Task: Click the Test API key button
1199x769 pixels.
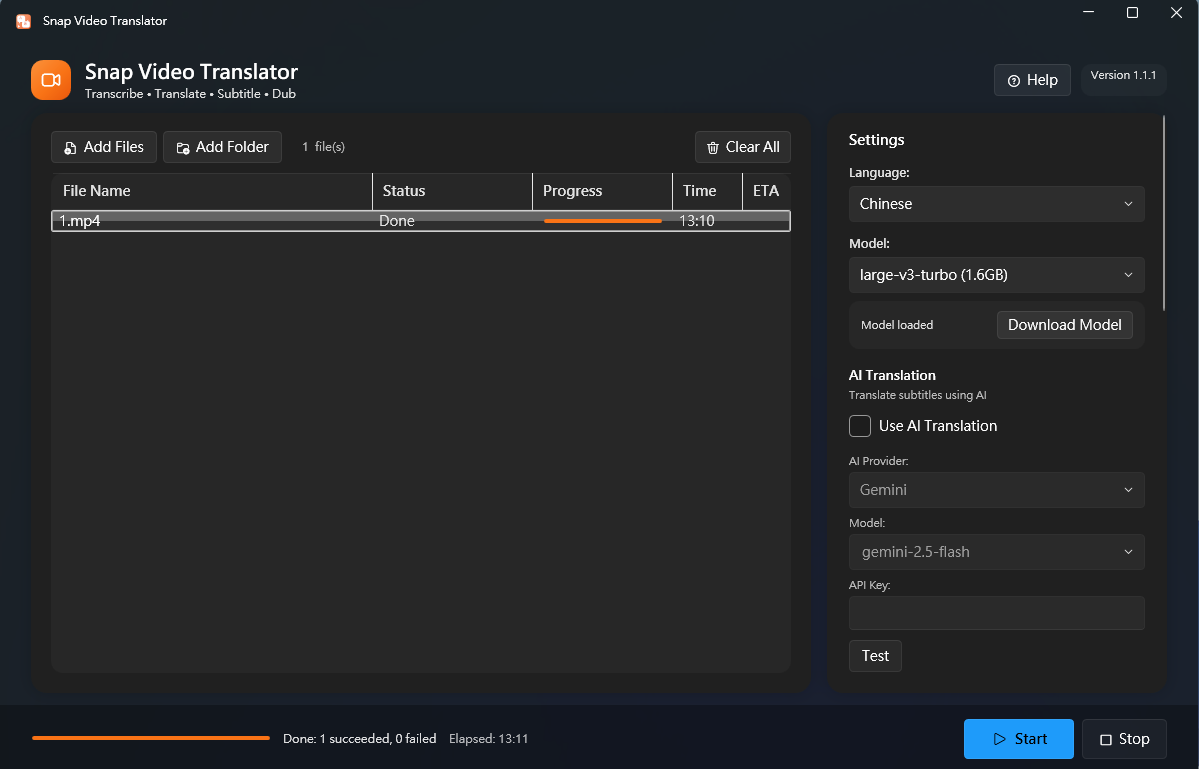Action: click(x=875, y=656)
